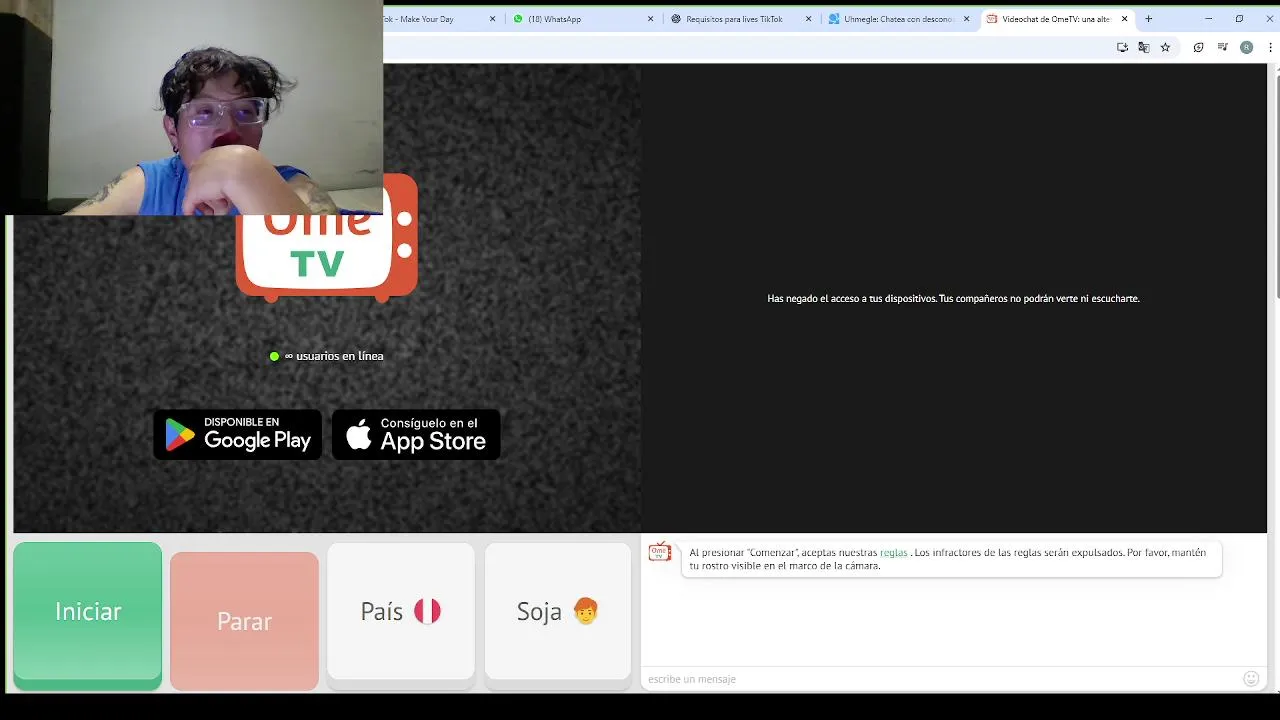Switch to the Uhmegle browser tab
This screenshot has width=1280, height=720.
898,19
